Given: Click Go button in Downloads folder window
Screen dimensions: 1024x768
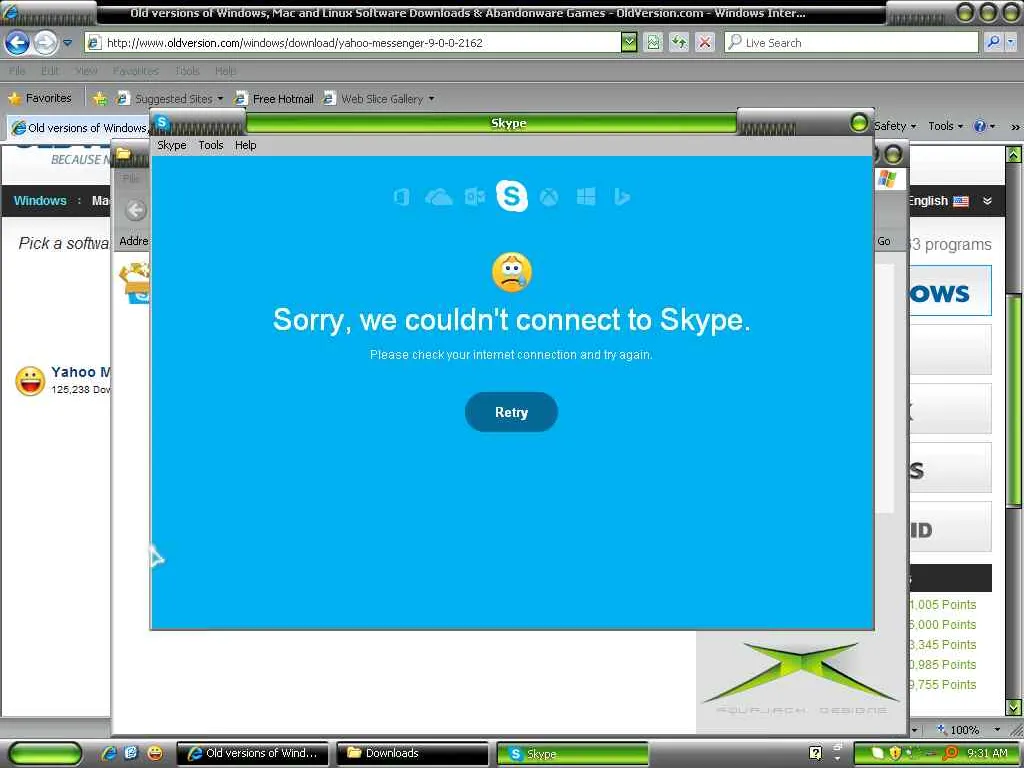Looking at the screenshot, I should 884,241.
